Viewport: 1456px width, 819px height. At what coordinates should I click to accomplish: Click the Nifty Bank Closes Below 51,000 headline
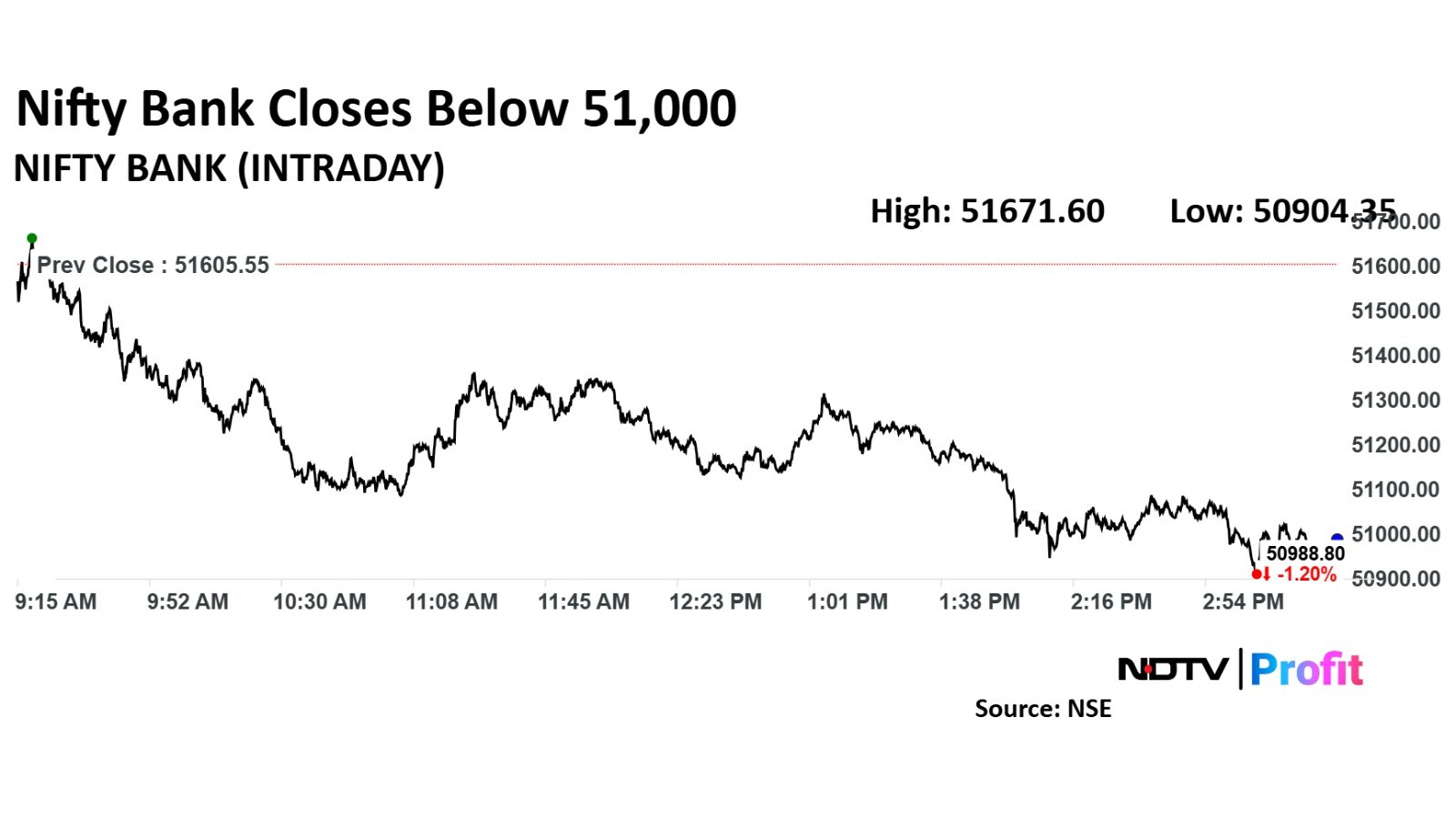point(377,108)
